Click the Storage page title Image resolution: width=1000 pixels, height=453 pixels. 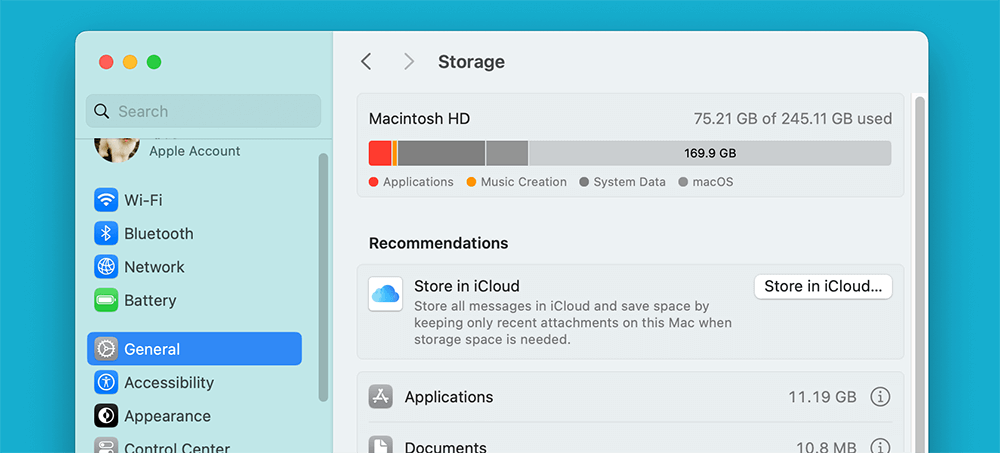point(471,62)
